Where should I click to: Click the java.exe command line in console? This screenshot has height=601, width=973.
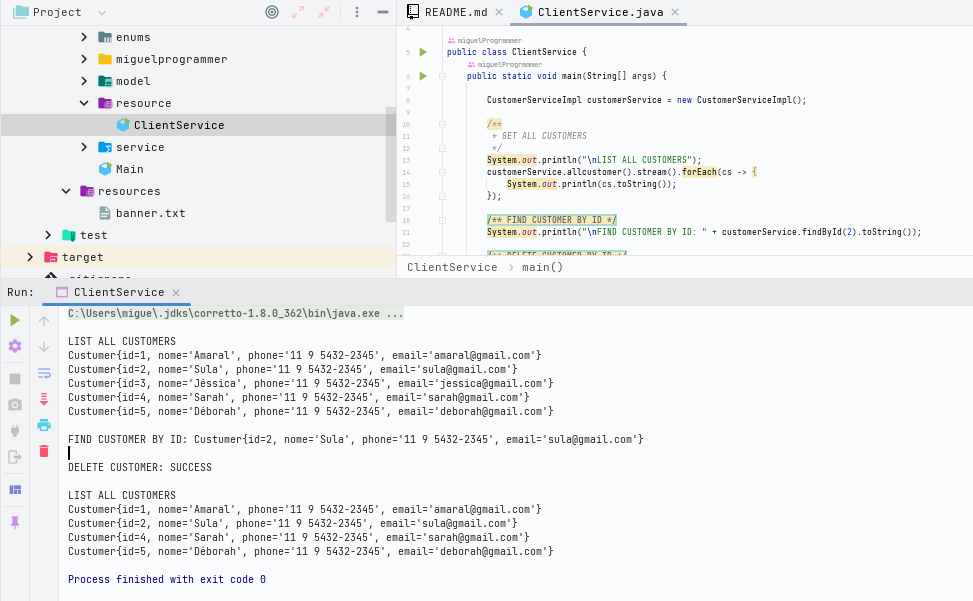(x=236, y=313)
